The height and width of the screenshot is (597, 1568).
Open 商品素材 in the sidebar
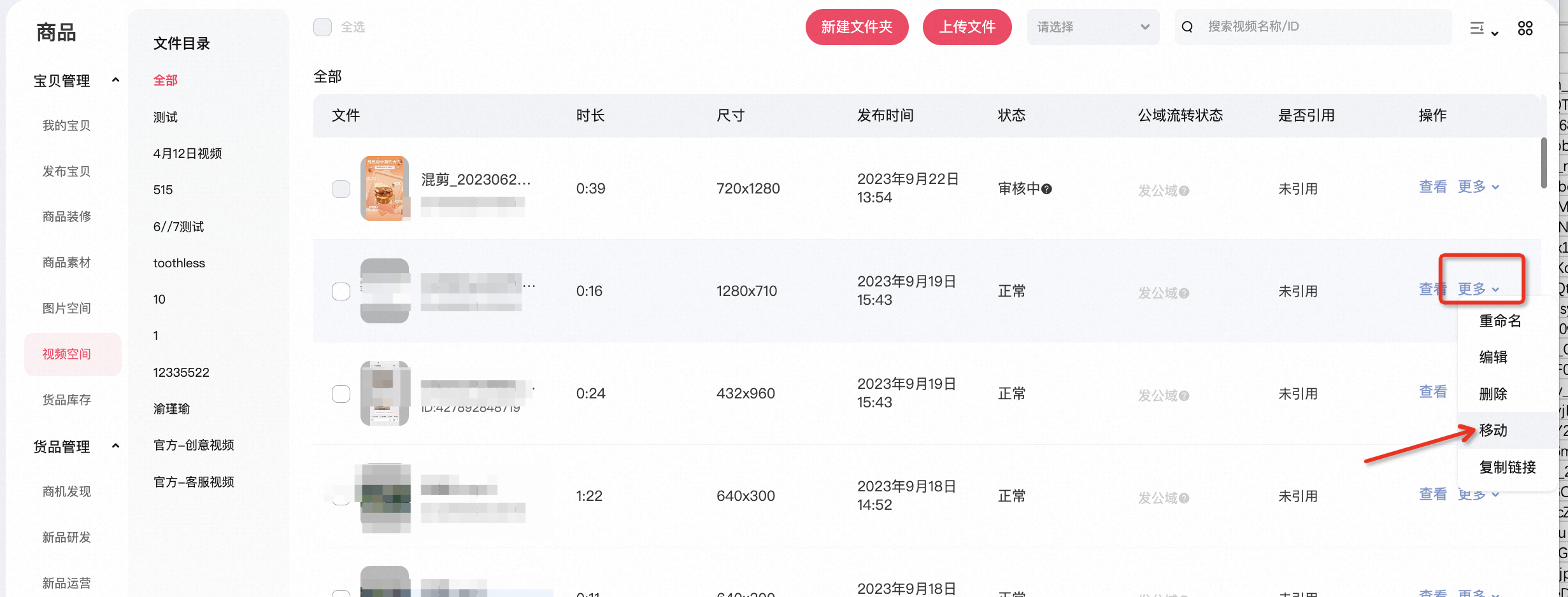tap(66, 263)
